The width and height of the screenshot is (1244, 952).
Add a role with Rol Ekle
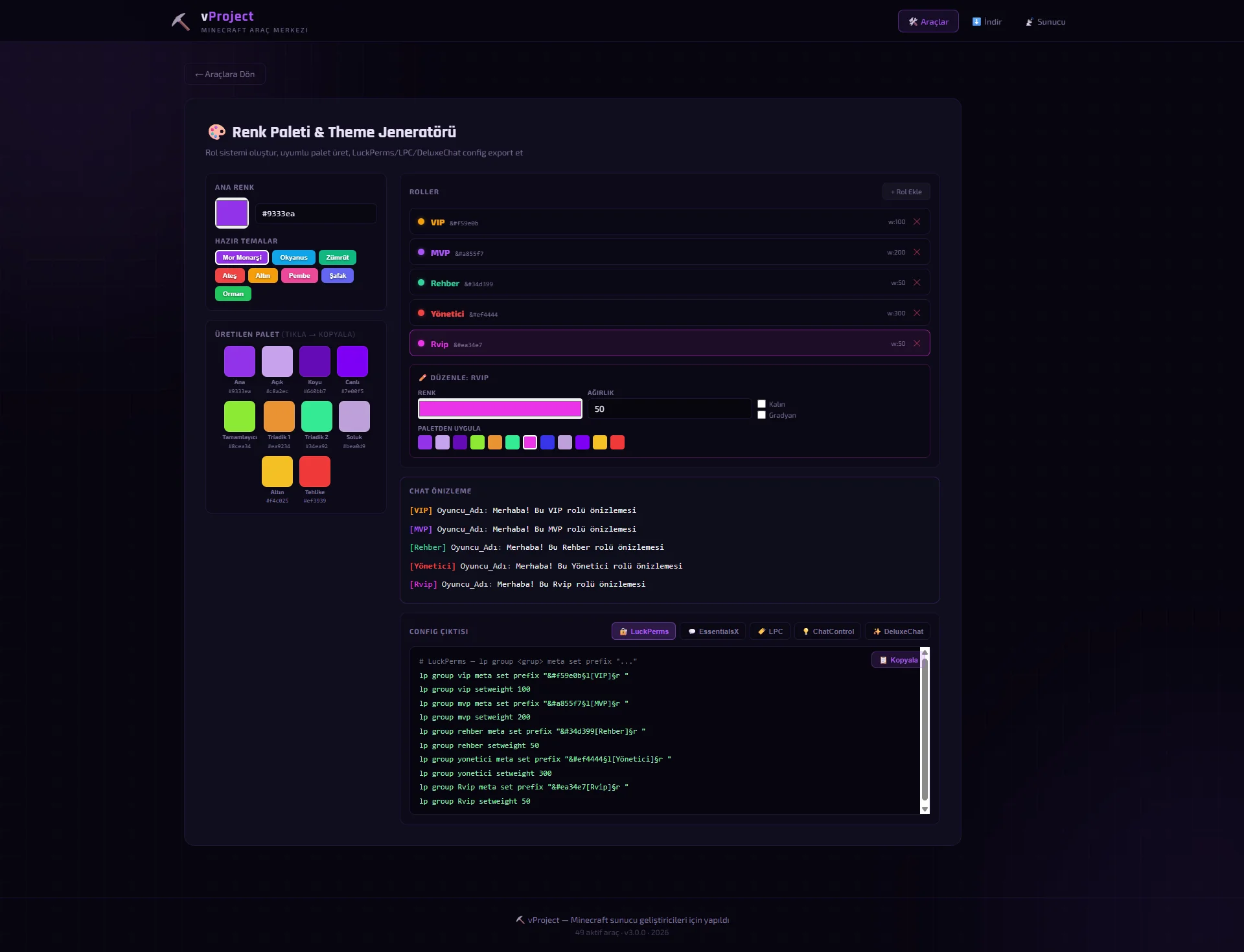pyautogui.click(x=906, y=192)
